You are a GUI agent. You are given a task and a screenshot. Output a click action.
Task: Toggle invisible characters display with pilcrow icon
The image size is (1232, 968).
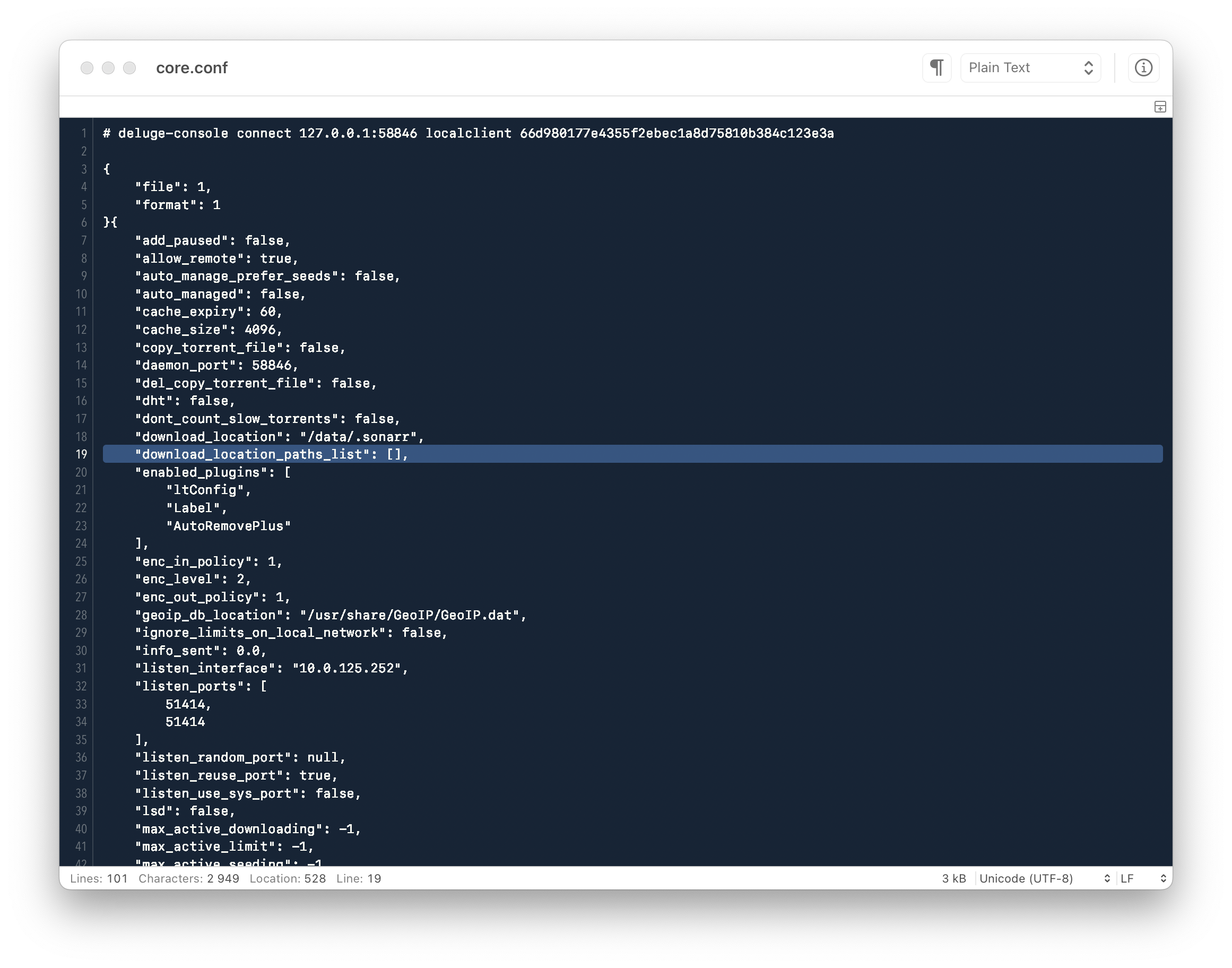tap(937, 67)
